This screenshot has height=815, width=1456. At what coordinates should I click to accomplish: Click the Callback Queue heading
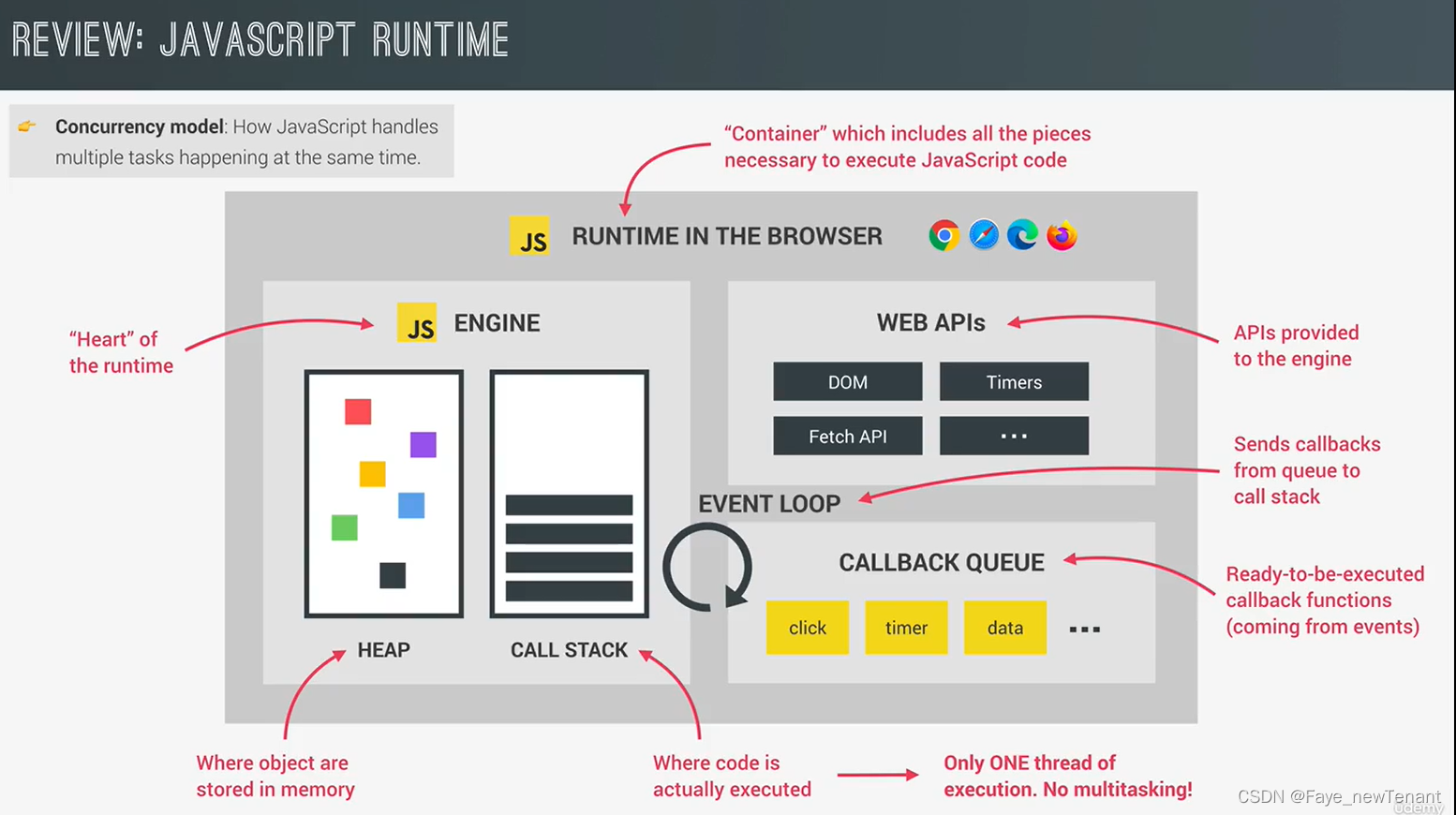[942, 562]
